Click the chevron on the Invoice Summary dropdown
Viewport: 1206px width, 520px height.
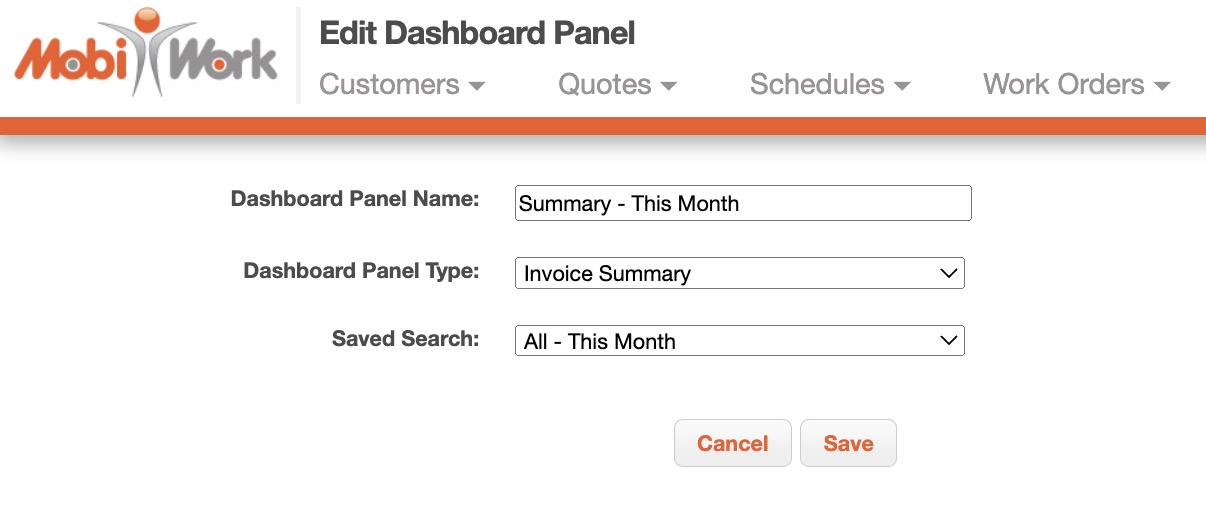pyautogui.click(x=949, y=273)
